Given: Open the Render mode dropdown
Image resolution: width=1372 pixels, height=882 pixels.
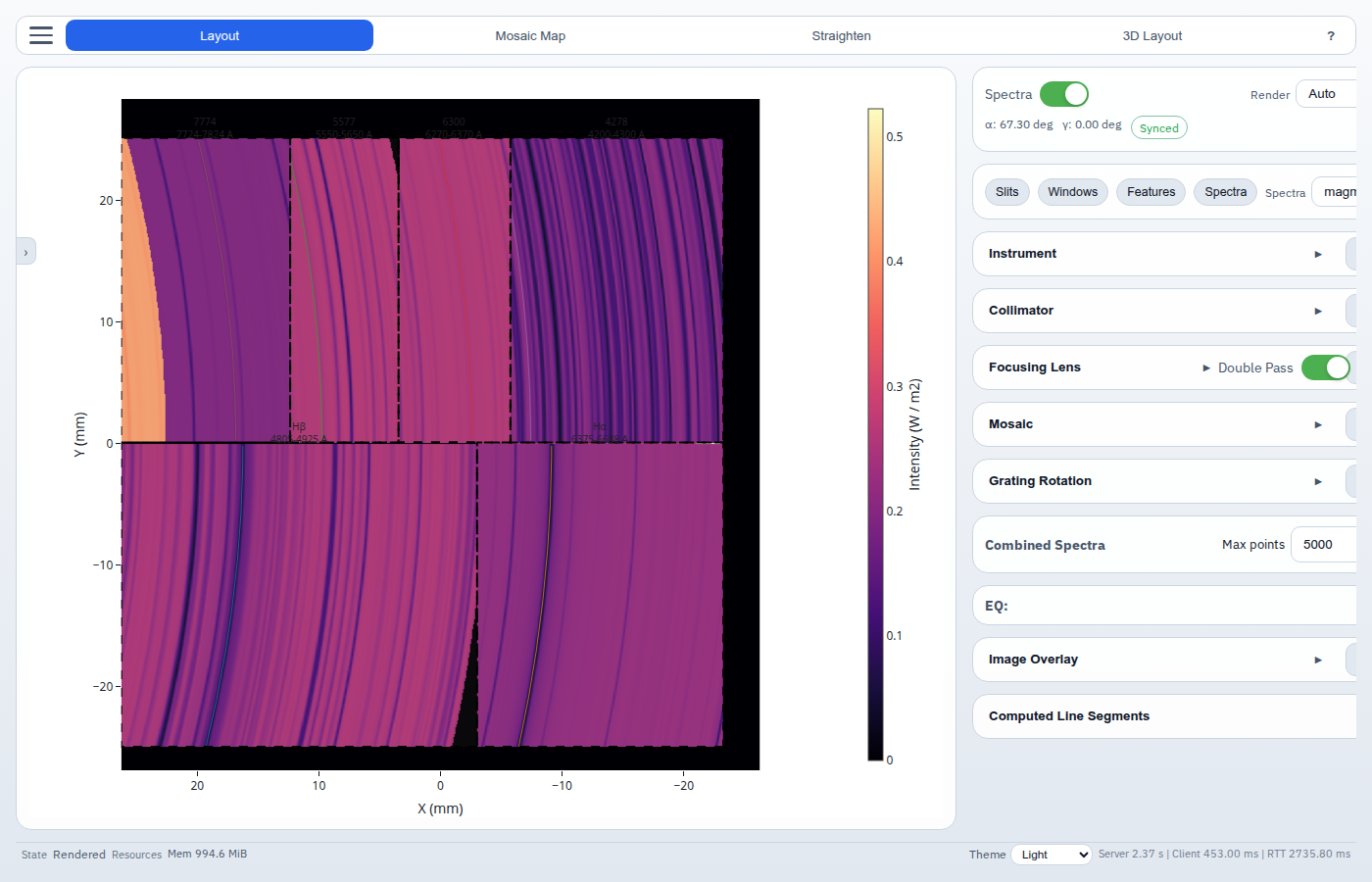Looking at the screenshot, I should [1326, 94].
